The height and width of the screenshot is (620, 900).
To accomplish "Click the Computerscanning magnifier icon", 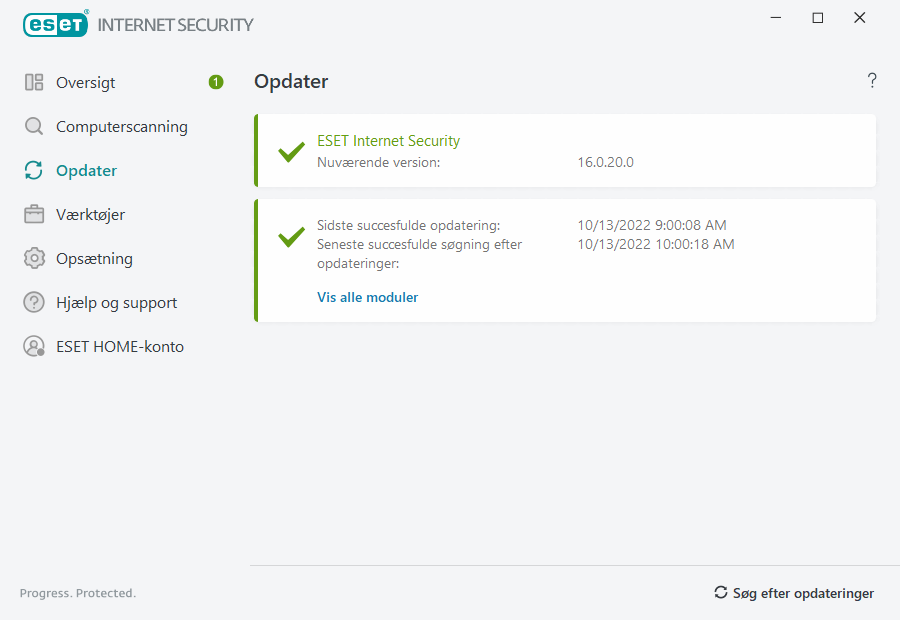I will (x=34, y=127).
